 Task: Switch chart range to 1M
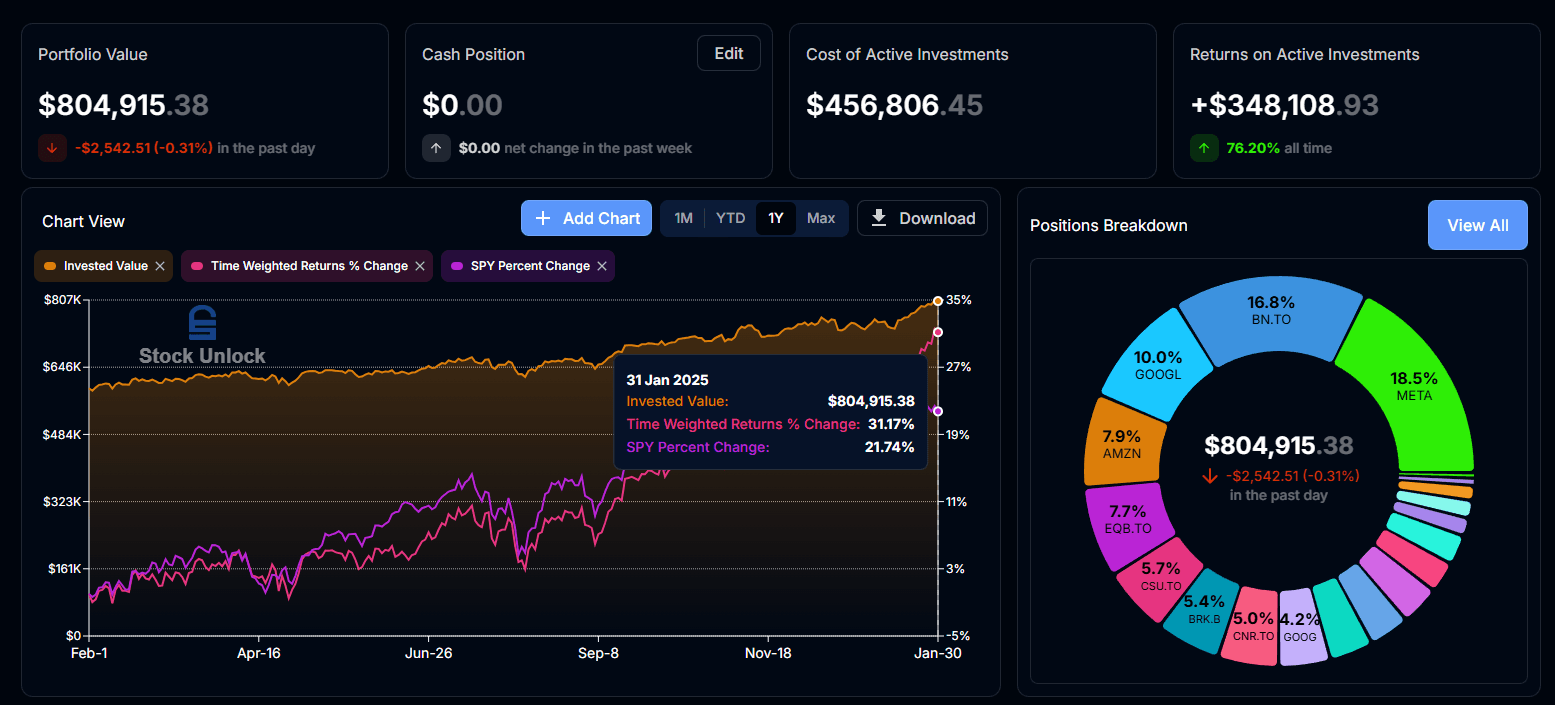coord(683,218)
